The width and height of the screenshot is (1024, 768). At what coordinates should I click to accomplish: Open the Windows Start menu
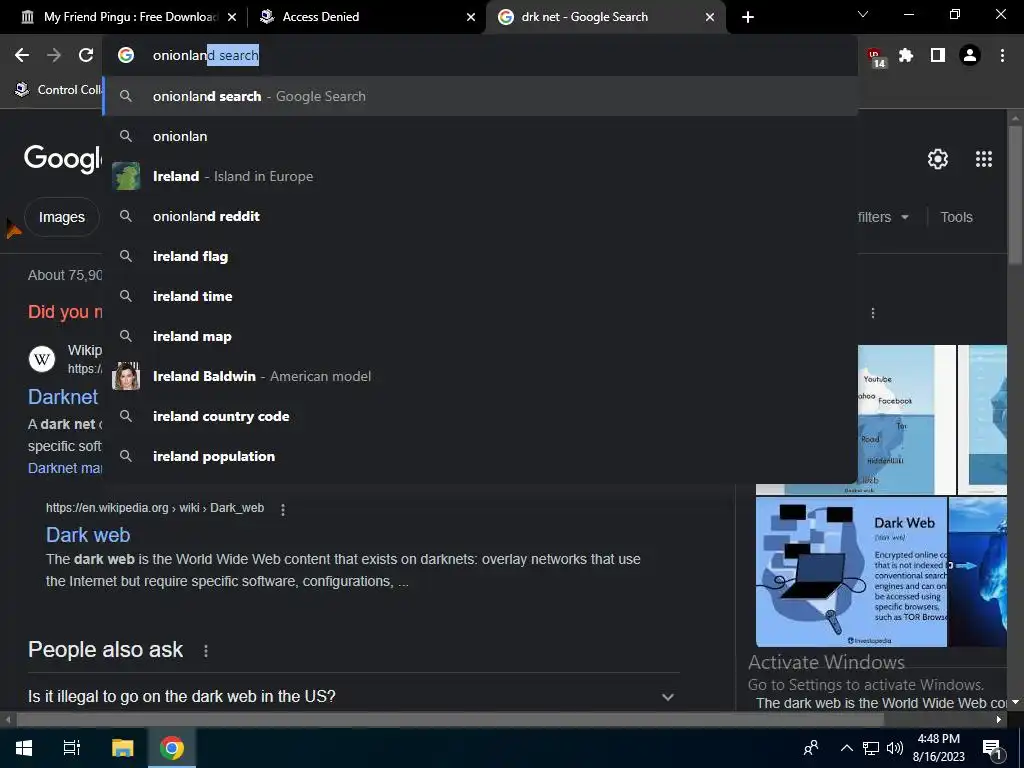(x=24, y=748)
